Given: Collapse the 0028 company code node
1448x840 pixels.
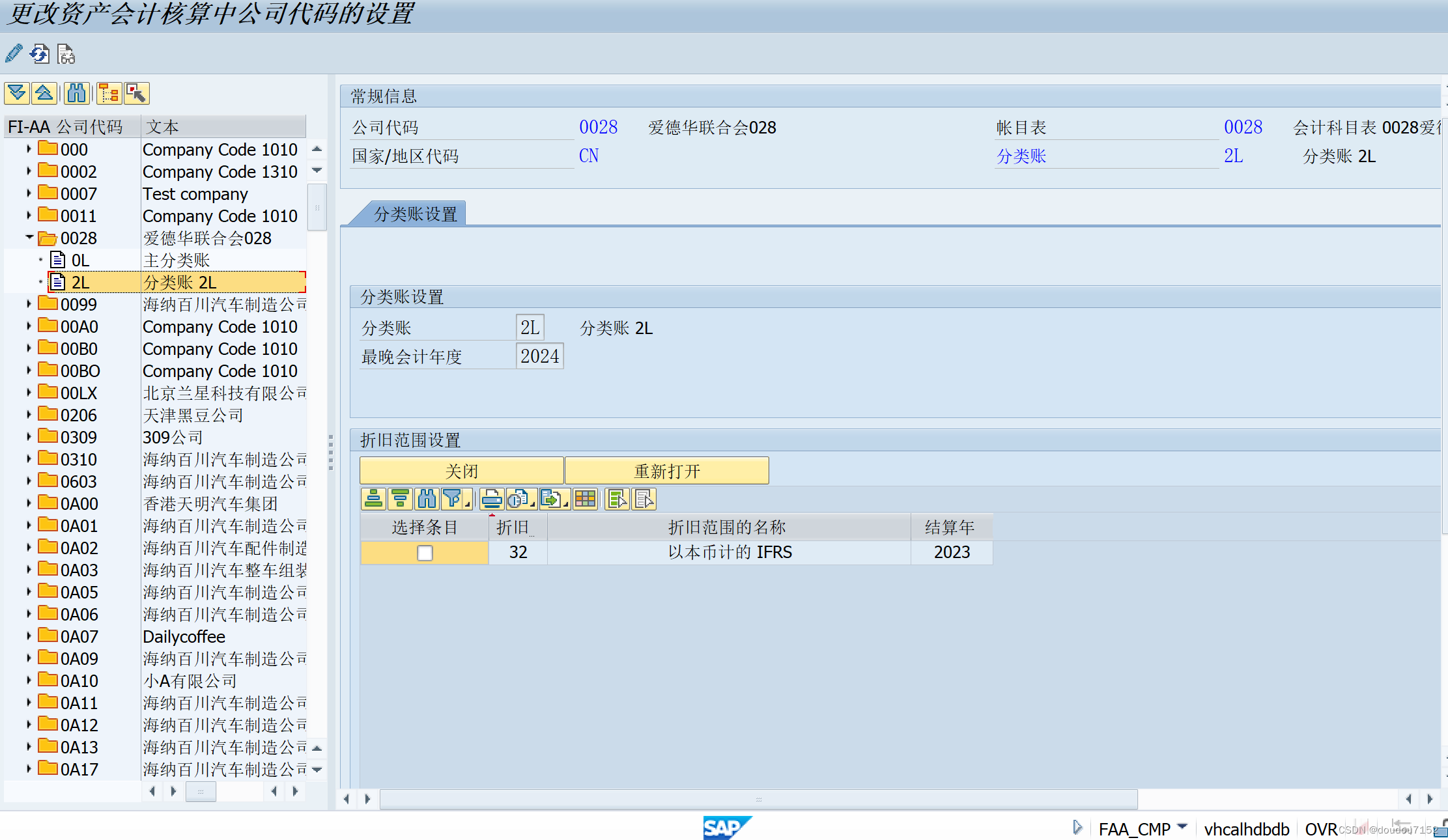Looking at the screenshot, I should click(x=29, y=238).
